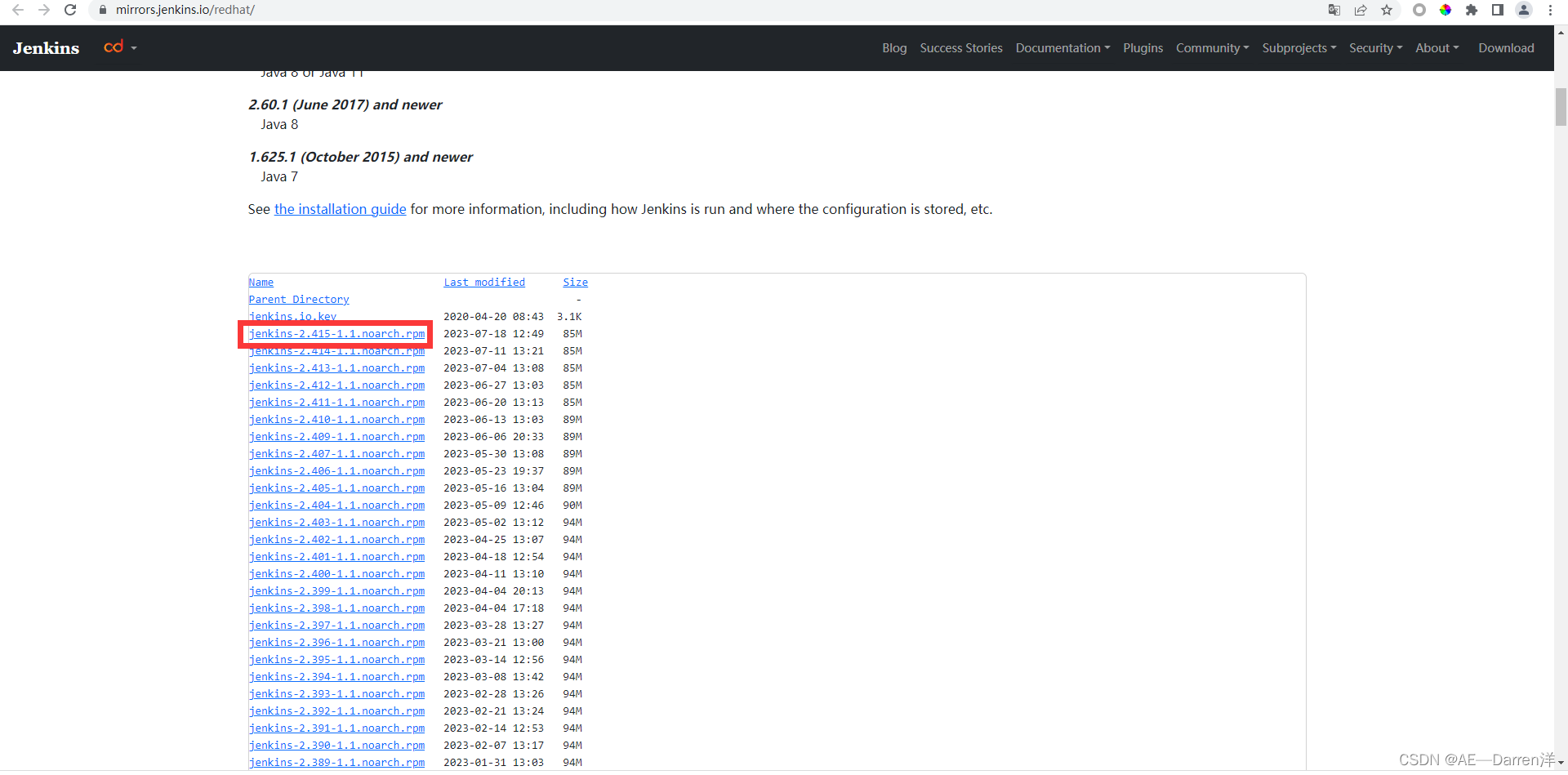
Task: Open Google Translate in the address bar
Action: [1334, 11]
